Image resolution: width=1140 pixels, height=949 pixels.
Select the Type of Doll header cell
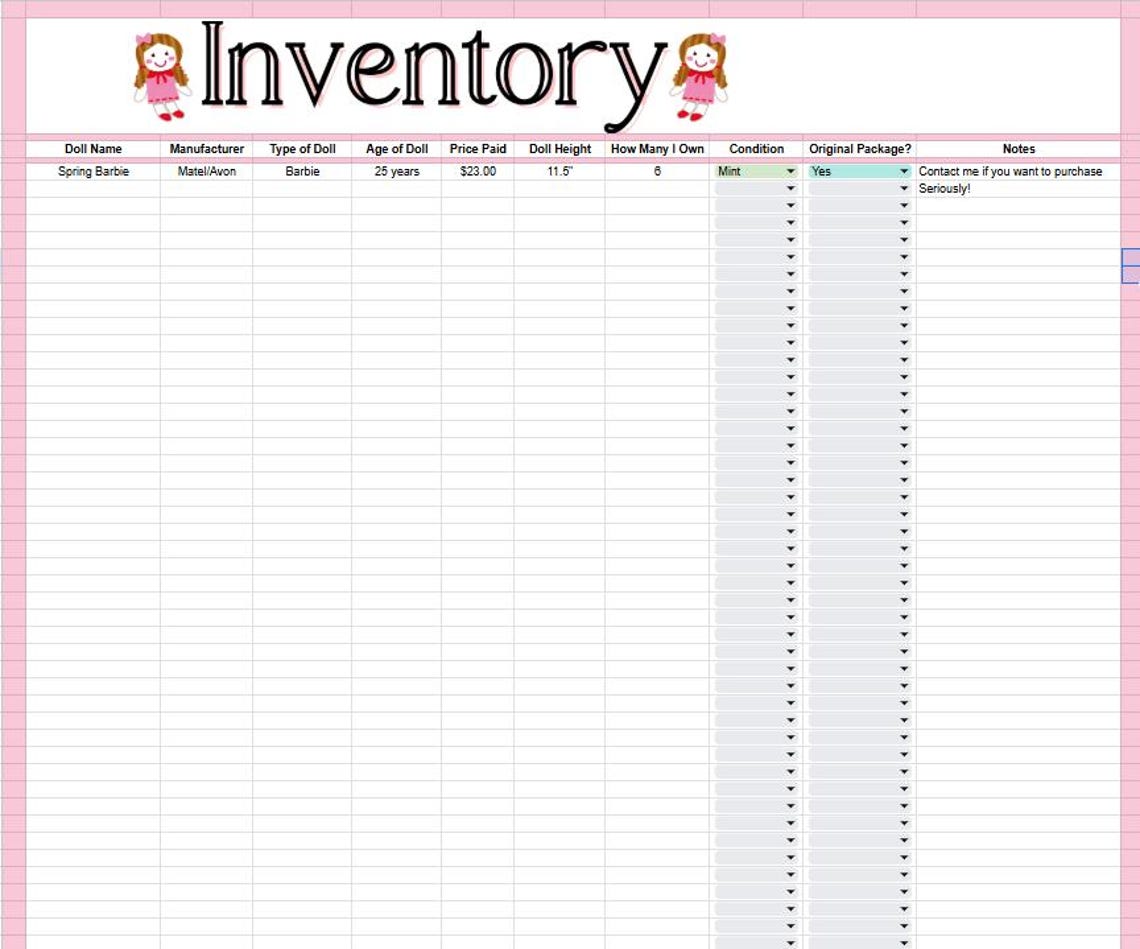pos(302,149)
